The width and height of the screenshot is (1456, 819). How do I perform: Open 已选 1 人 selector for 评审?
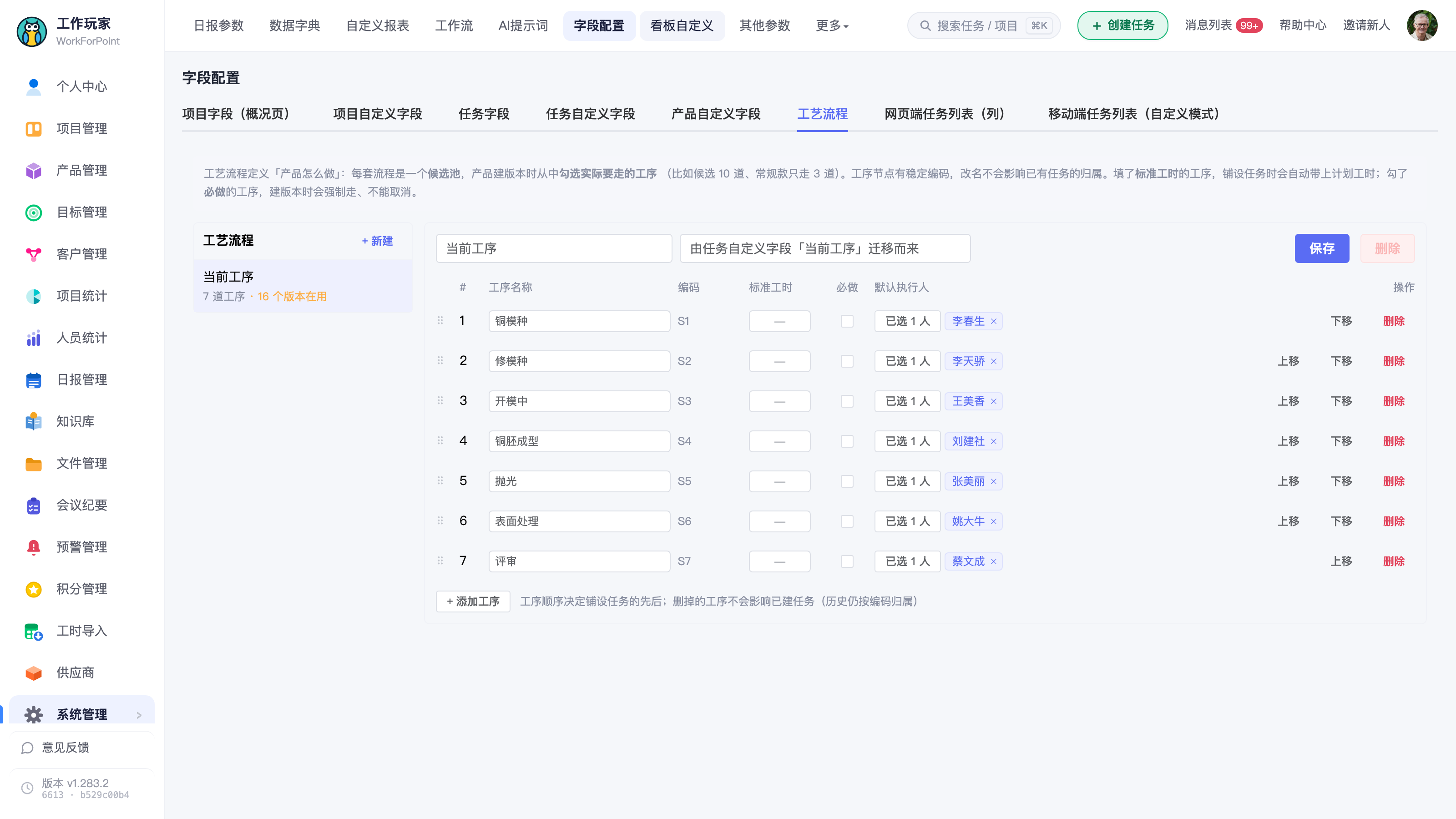(x=907, y=561)
